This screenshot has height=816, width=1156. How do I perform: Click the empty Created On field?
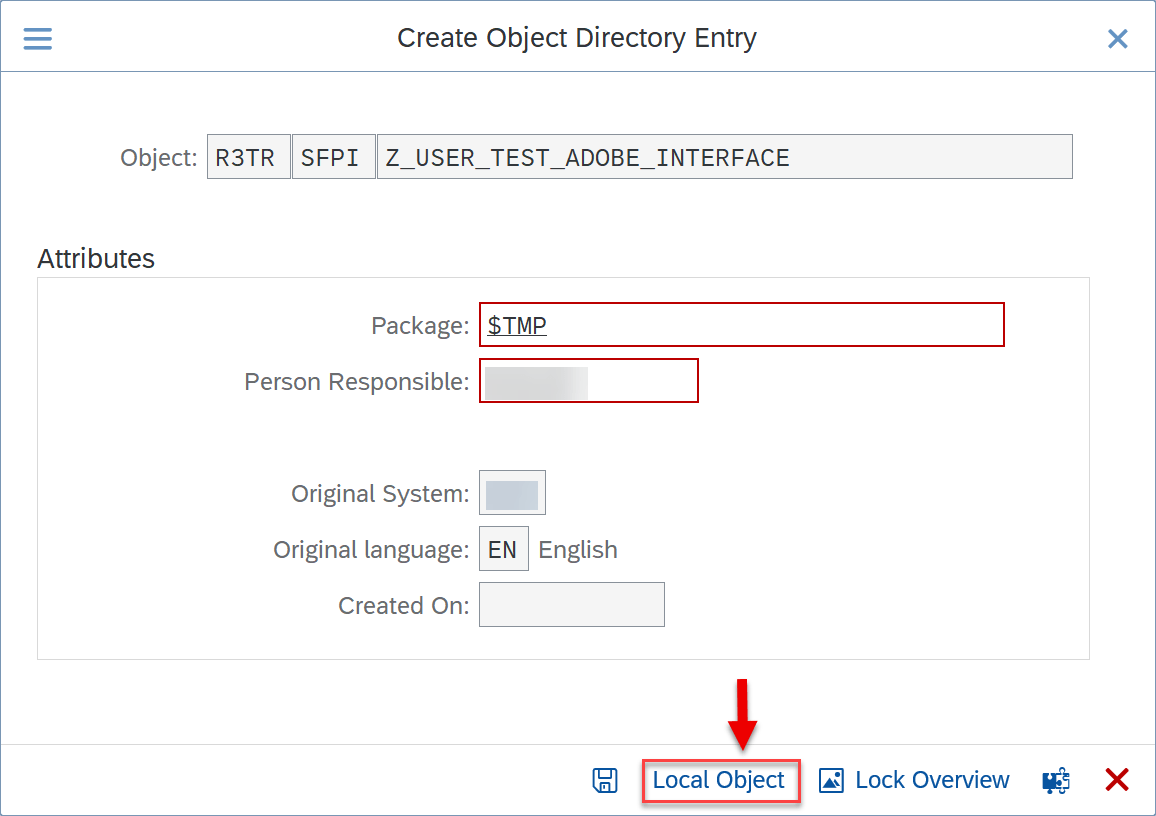pos(571,605)
